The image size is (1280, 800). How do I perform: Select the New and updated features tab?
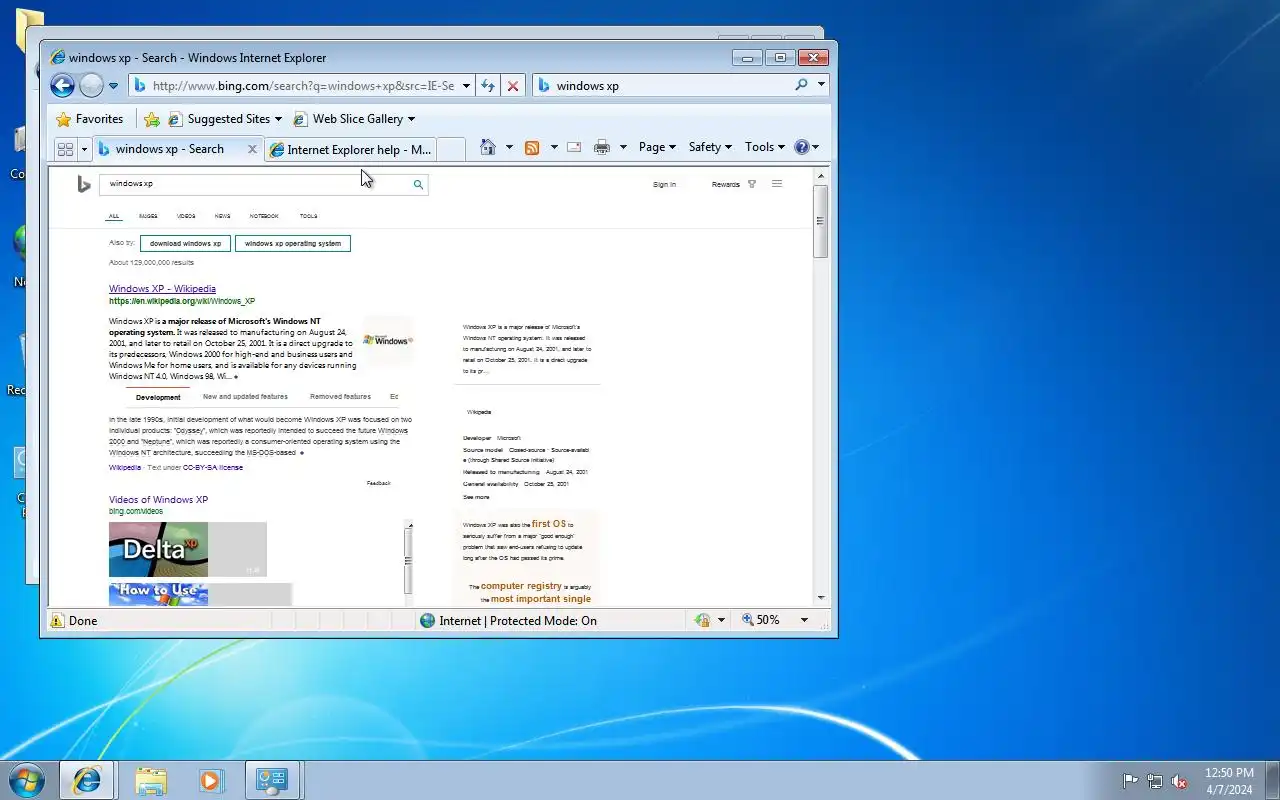245,397
